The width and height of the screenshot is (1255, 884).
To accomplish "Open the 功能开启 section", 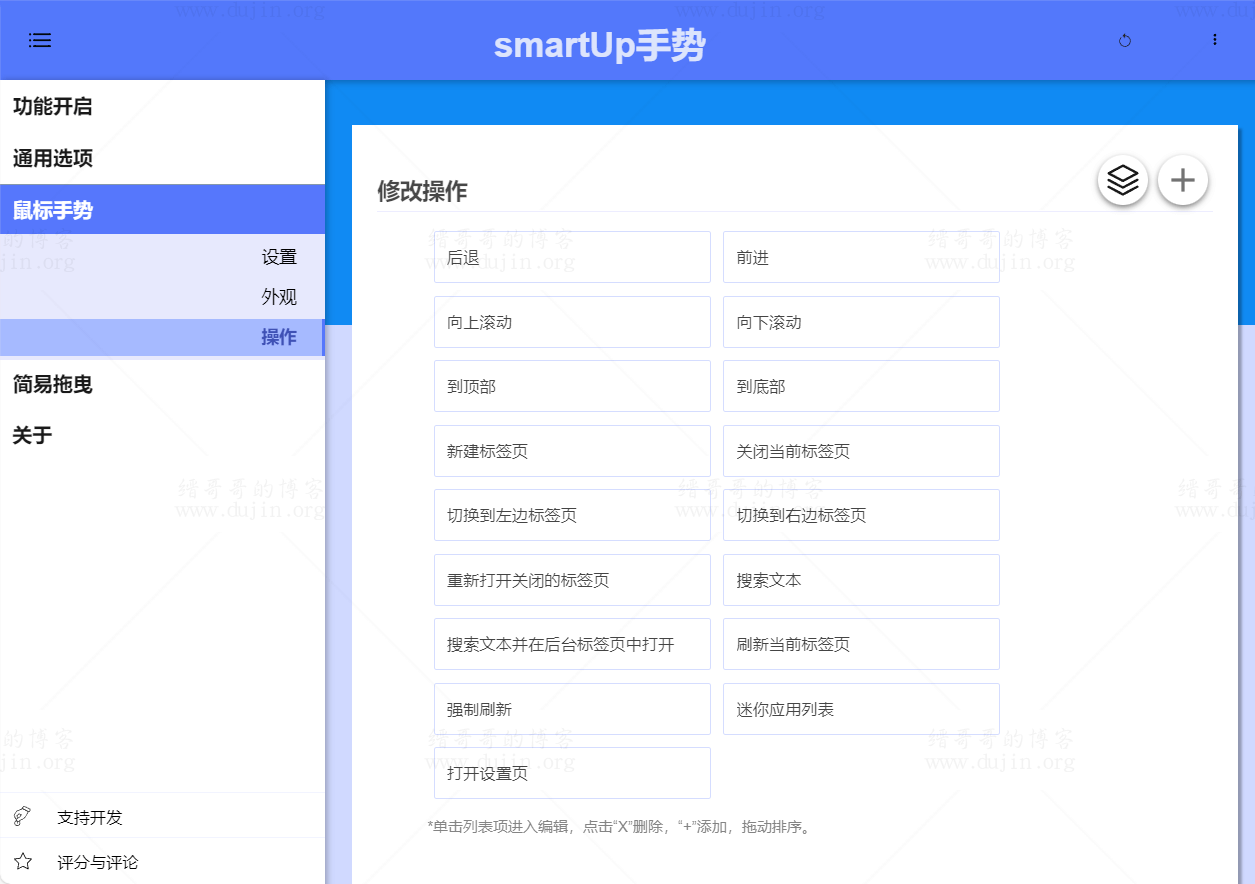I will click(x=162, y=107).
